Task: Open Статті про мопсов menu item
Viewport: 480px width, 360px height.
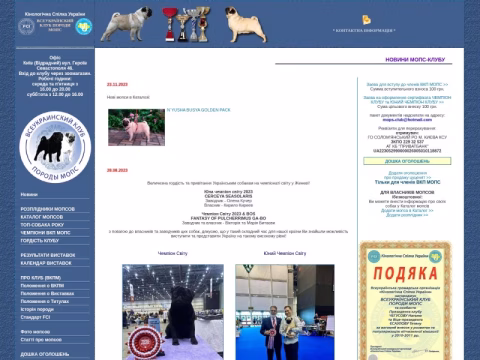Action: click(x=41, y=340)
